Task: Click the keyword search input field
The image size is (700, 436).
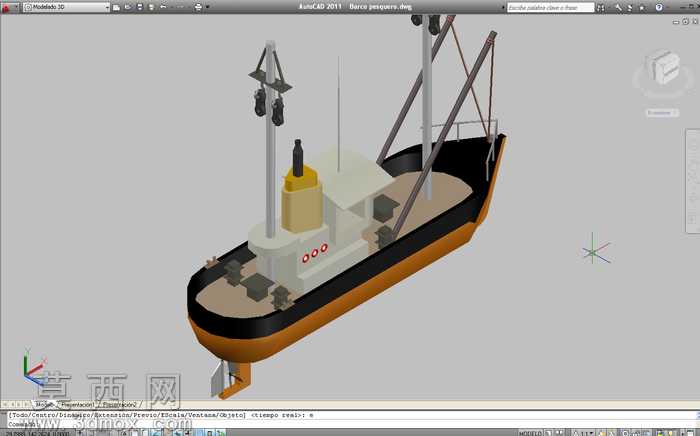Action: coord(550,8)
